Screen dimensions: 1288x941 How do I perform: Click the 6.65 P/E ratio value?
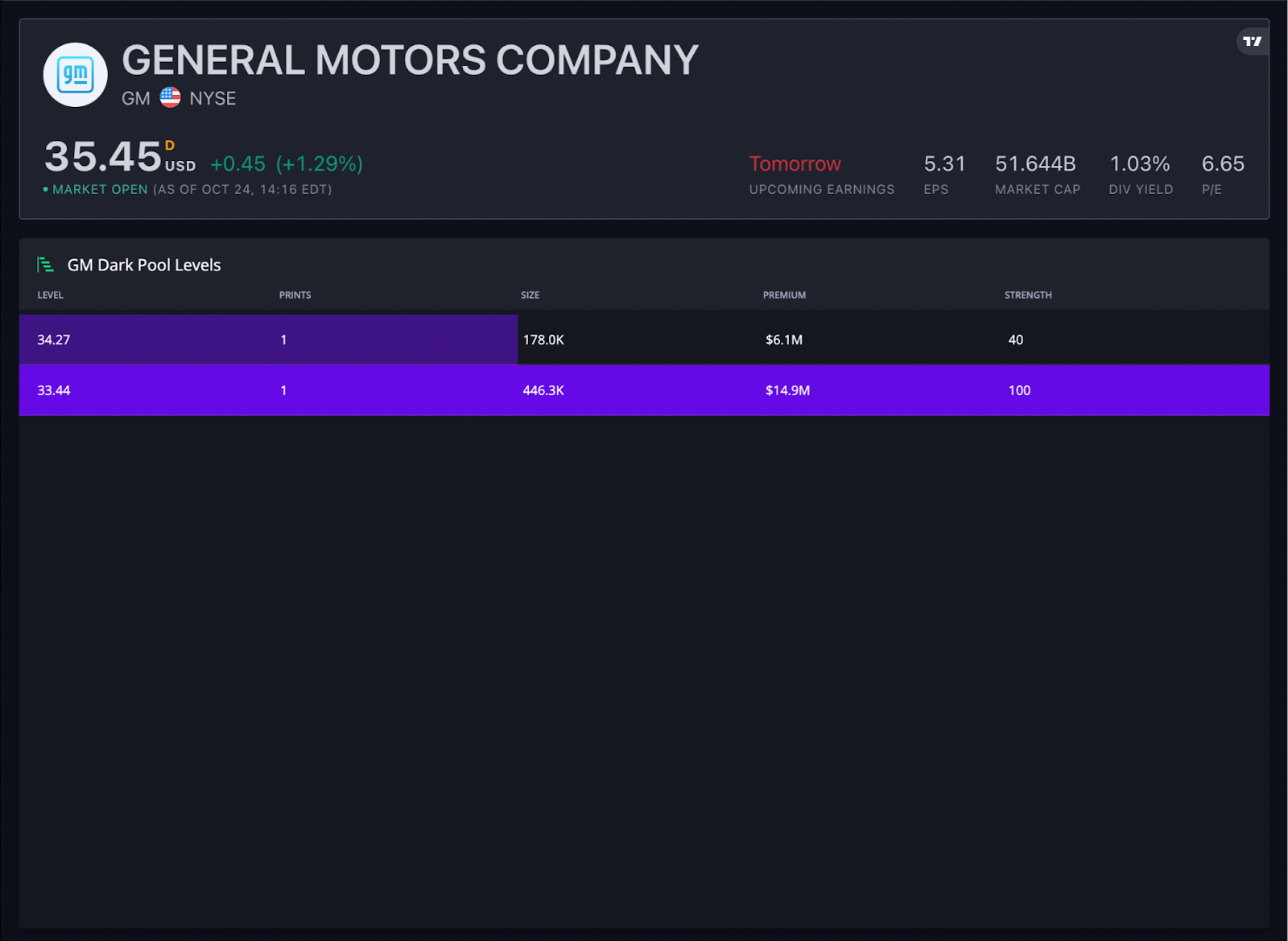coord(1223,163)
